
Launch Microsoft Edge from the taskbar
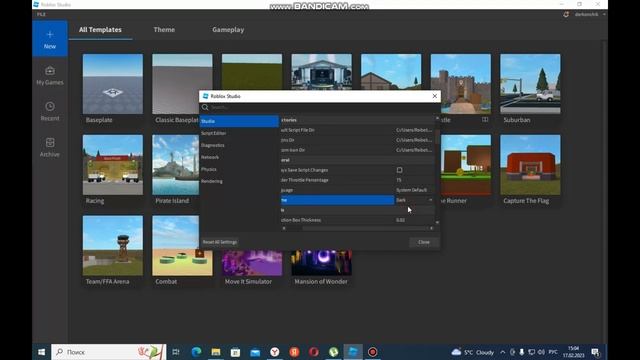click(x=196, y=352)
